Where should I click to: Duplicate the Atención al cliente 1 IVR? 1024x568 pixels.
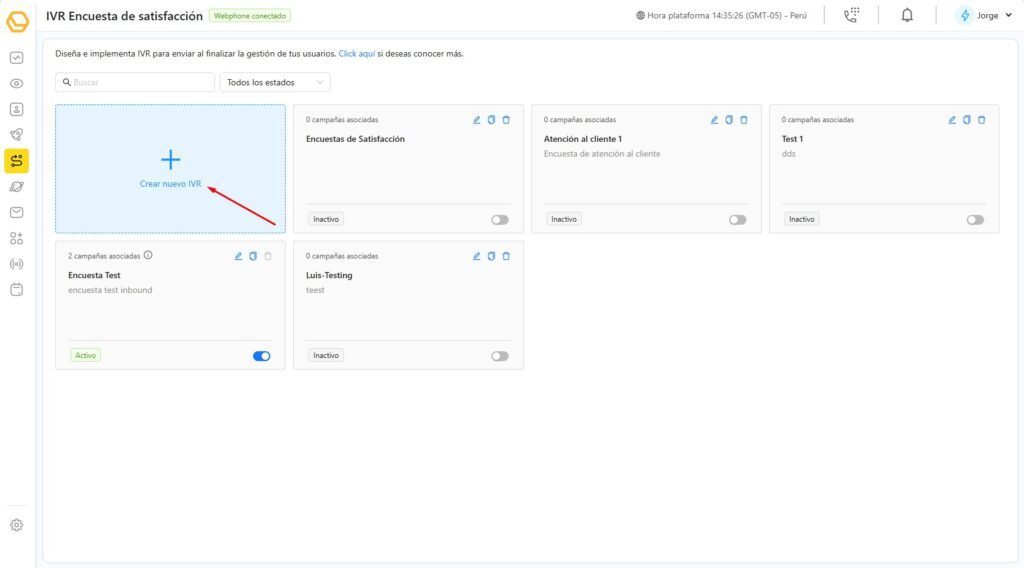pos(729,120)
